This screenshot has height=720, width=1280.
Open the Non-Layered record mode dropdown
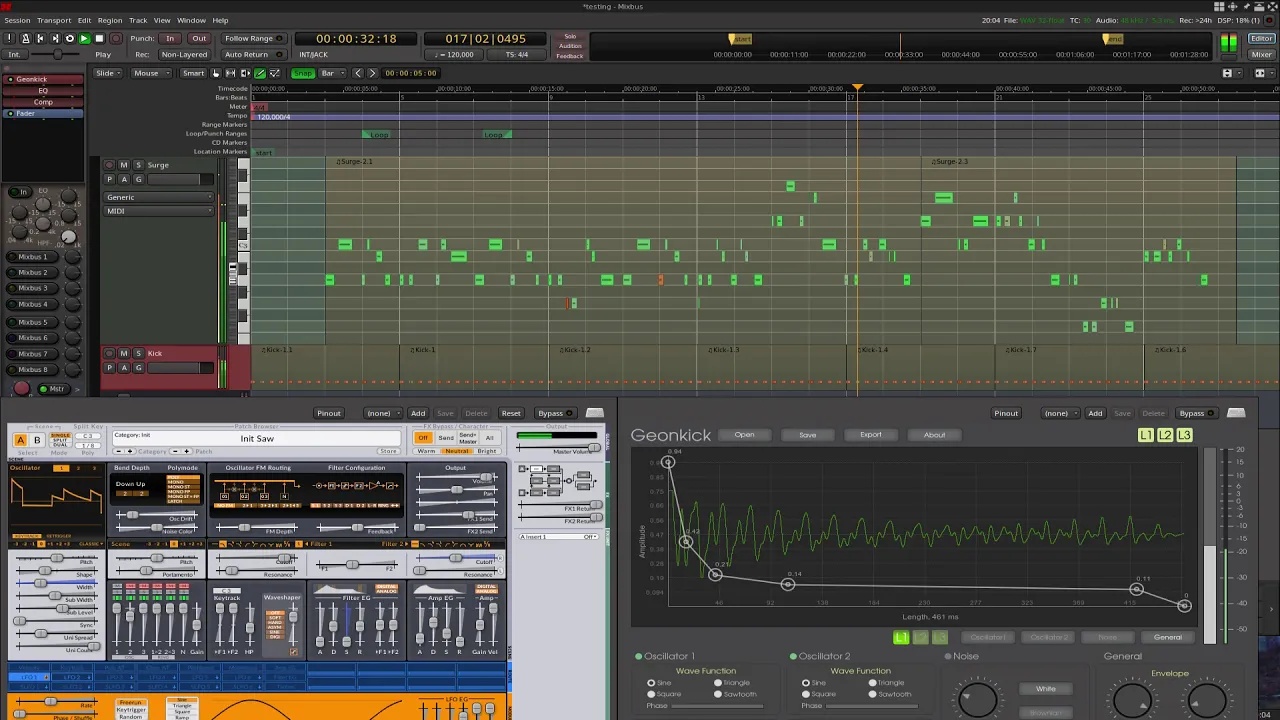coord(184,54)
